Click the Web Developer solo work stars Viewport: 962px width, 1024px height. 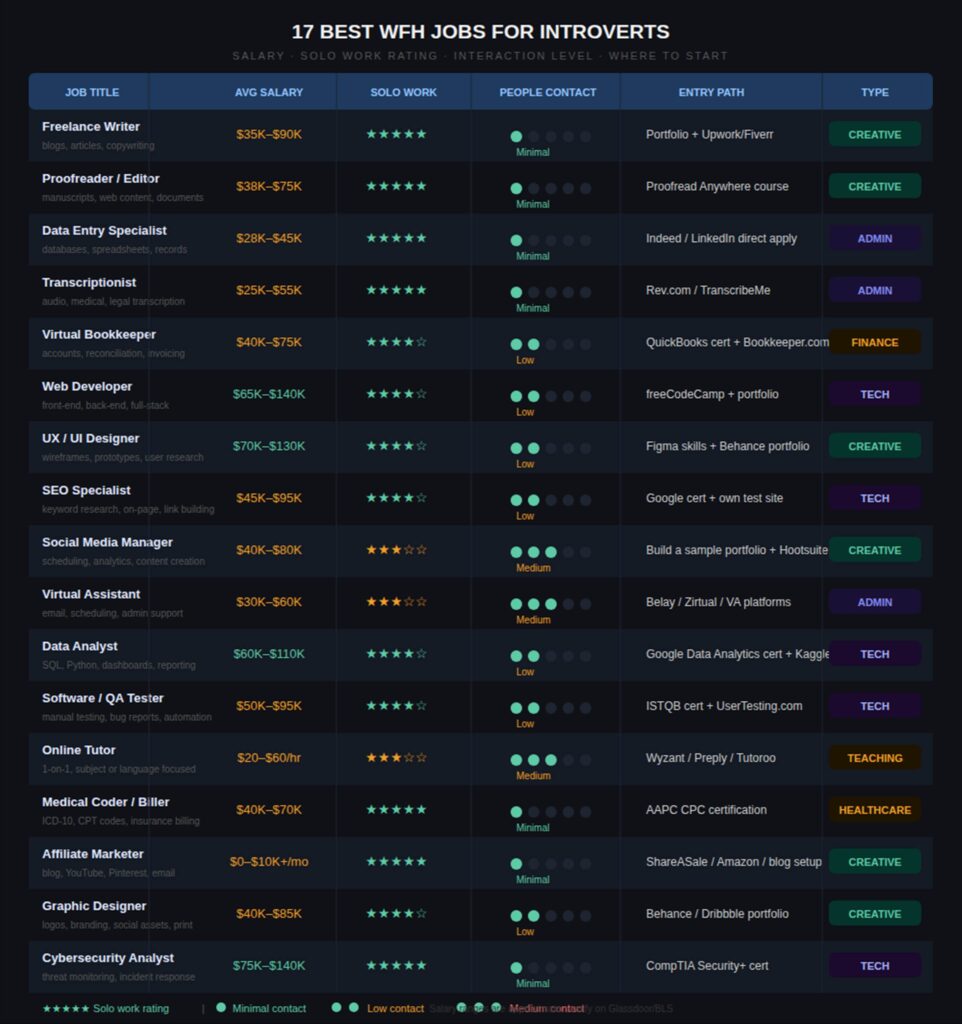coord(396,394)
